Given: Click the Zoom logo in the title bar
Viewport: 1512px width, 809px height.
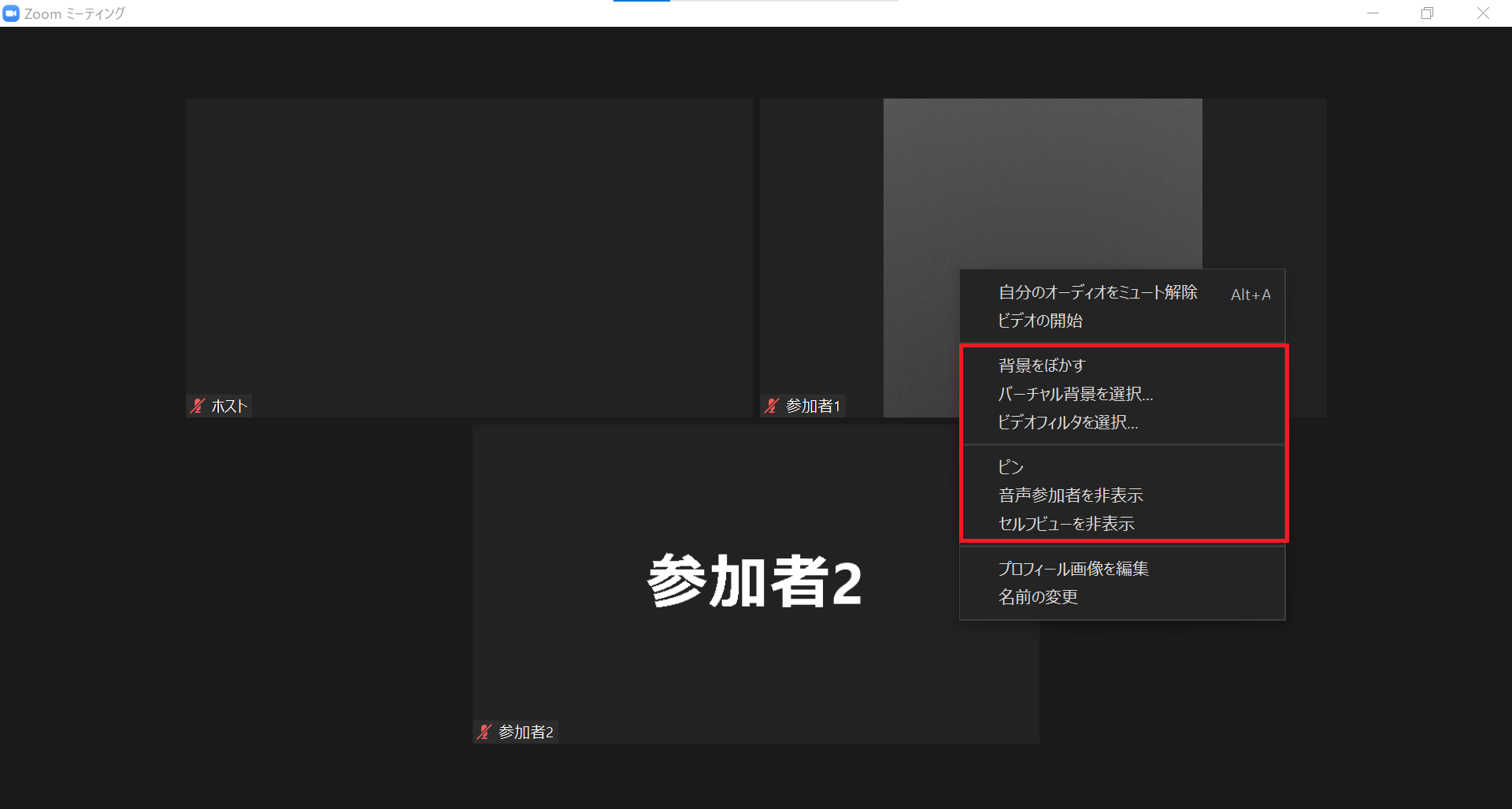Looking at the screenshot, I should pyautogui.click(x=11, y=13).
